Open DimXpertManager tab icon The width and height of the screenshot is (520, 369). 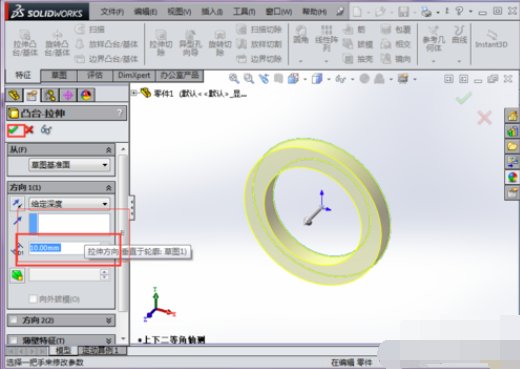tap(68, 95)
